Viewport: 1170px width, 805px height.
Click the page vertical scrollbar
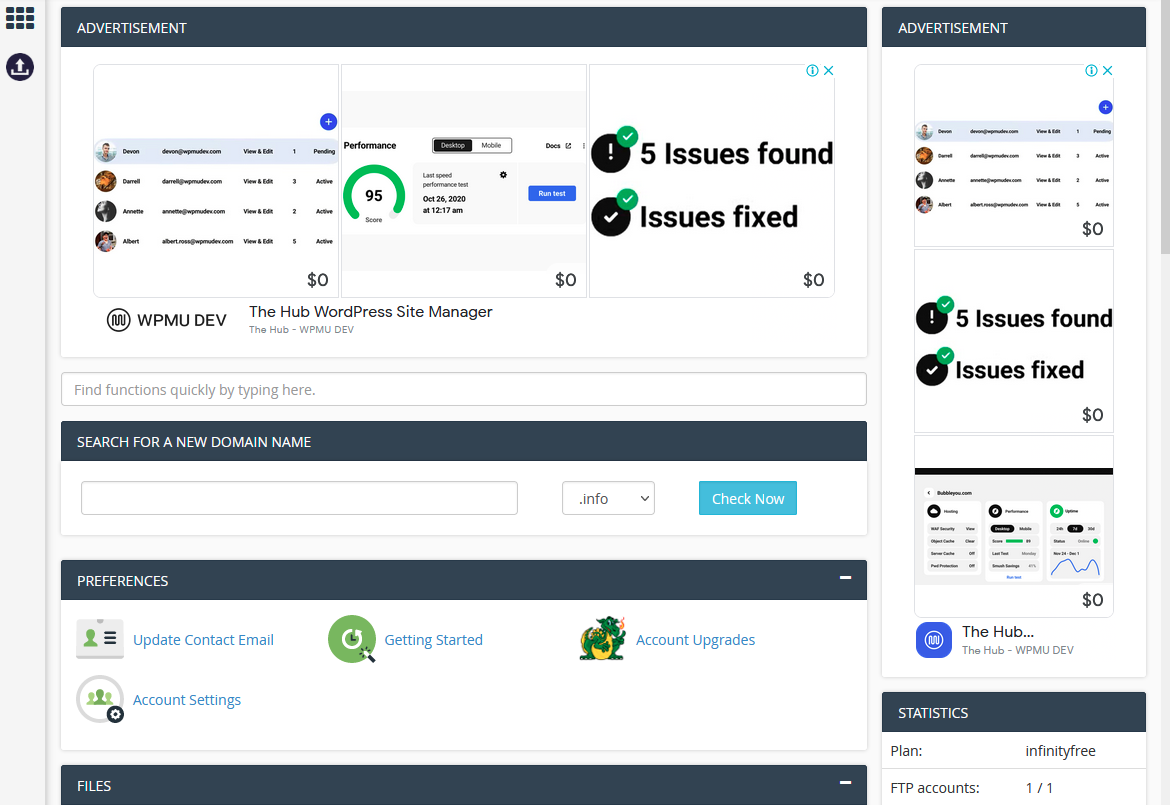1164,130
